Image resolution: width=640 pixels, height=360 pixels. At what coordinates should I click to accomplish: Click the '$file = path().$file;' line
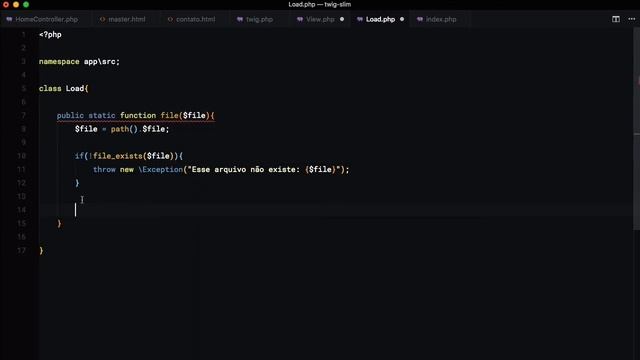(122, 129)
